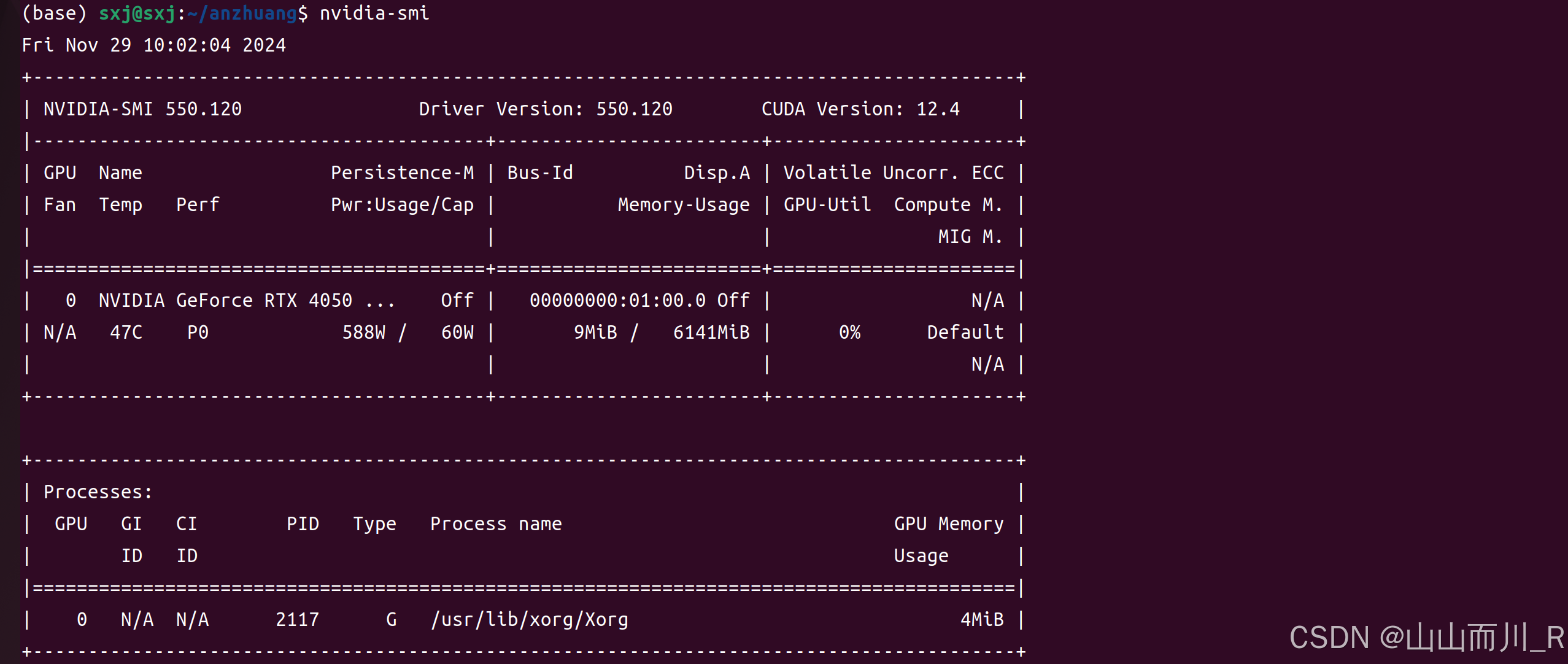The image size is (1568, 664).
Task: Click the 'Persistence-M' column header
Action: tap(402, 172)
